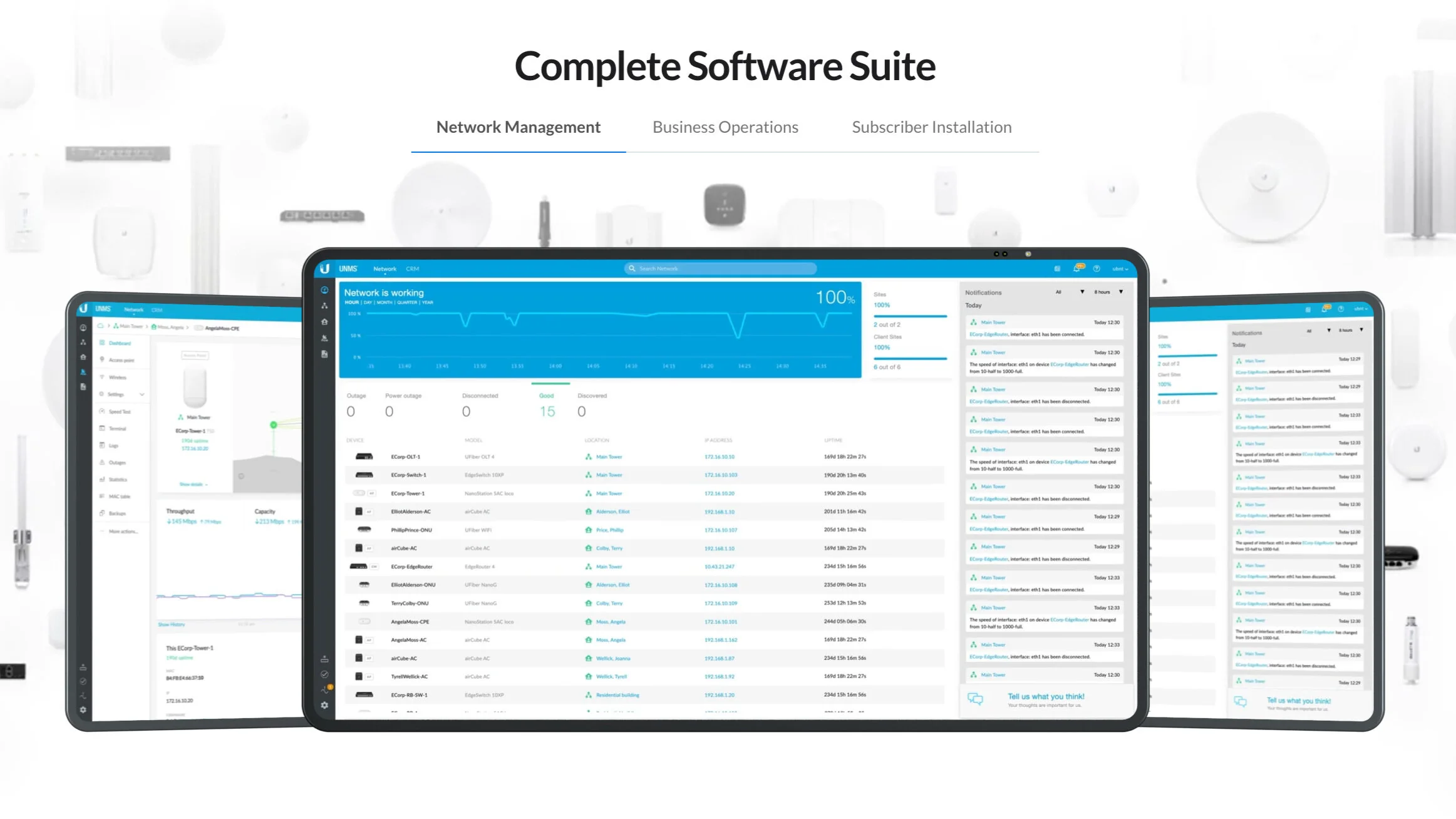Viewport: 1456px width, 819px height.
Task: Click the client sites house icon in center sidebar
Action: (324, 322)
